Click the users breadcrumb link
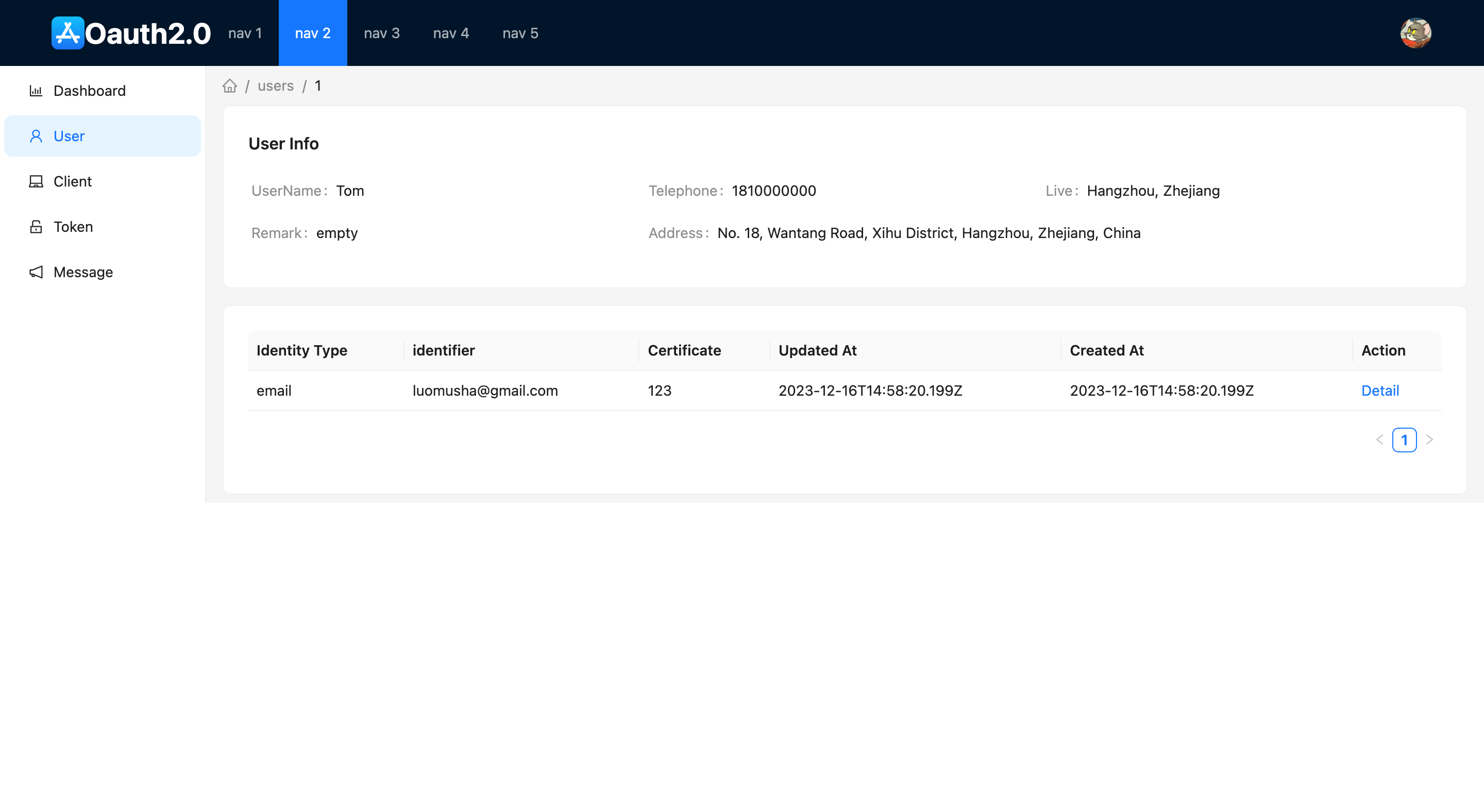This screenshot has width=1484, height=812. tap(275, 86)
